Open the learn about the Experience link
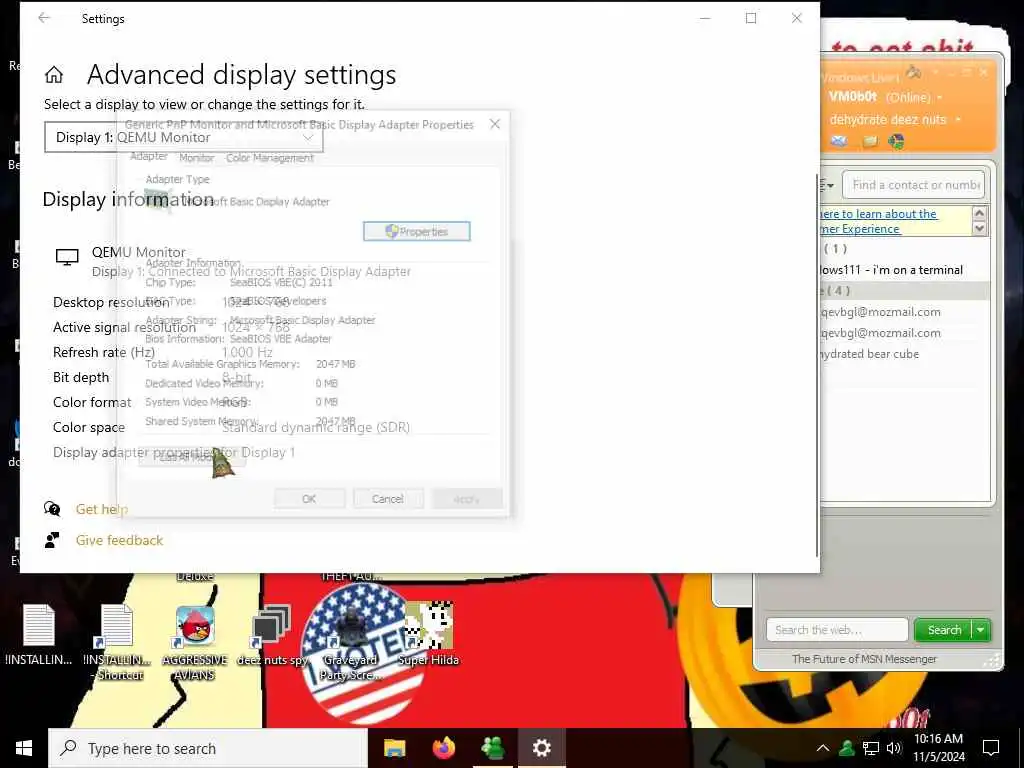Viewport: 1024px width, 768px height. pos(878,221)
